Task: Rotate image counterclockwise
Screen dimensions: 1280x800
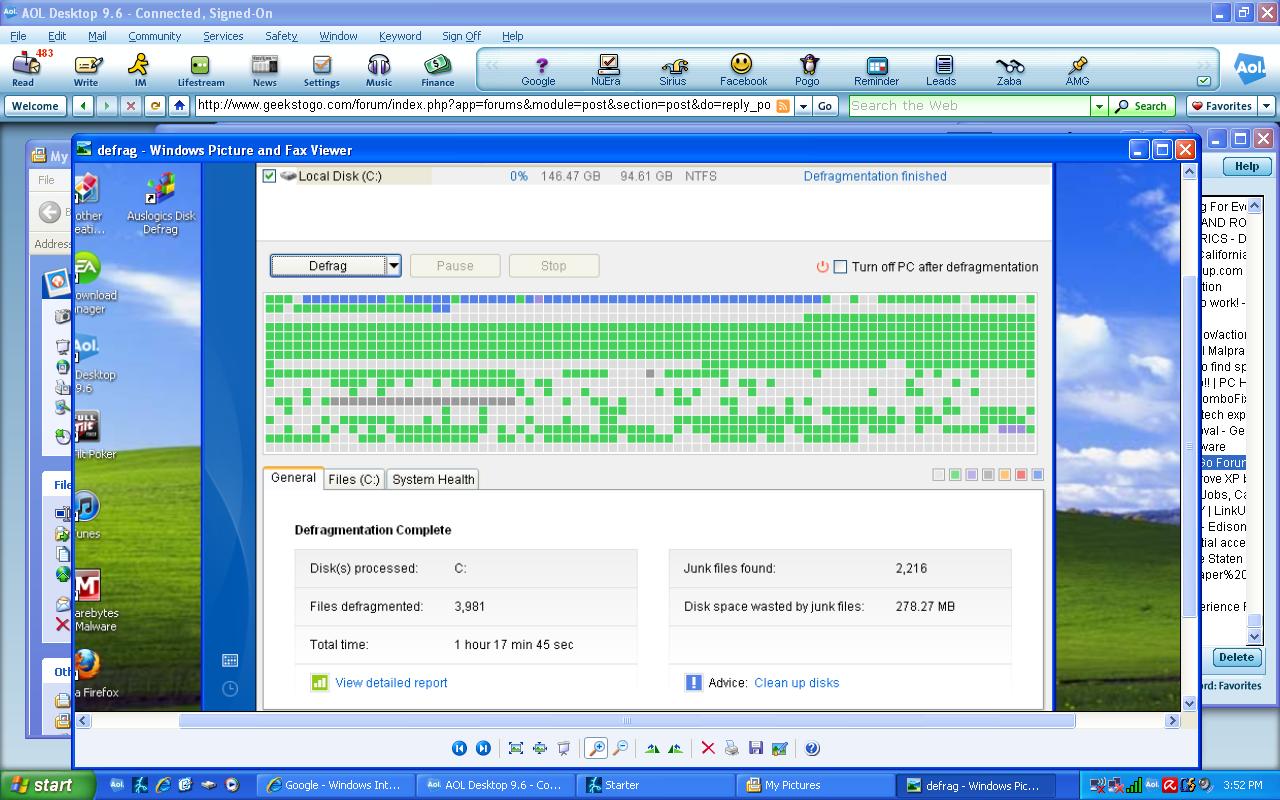Action: [x=676, y=748]
